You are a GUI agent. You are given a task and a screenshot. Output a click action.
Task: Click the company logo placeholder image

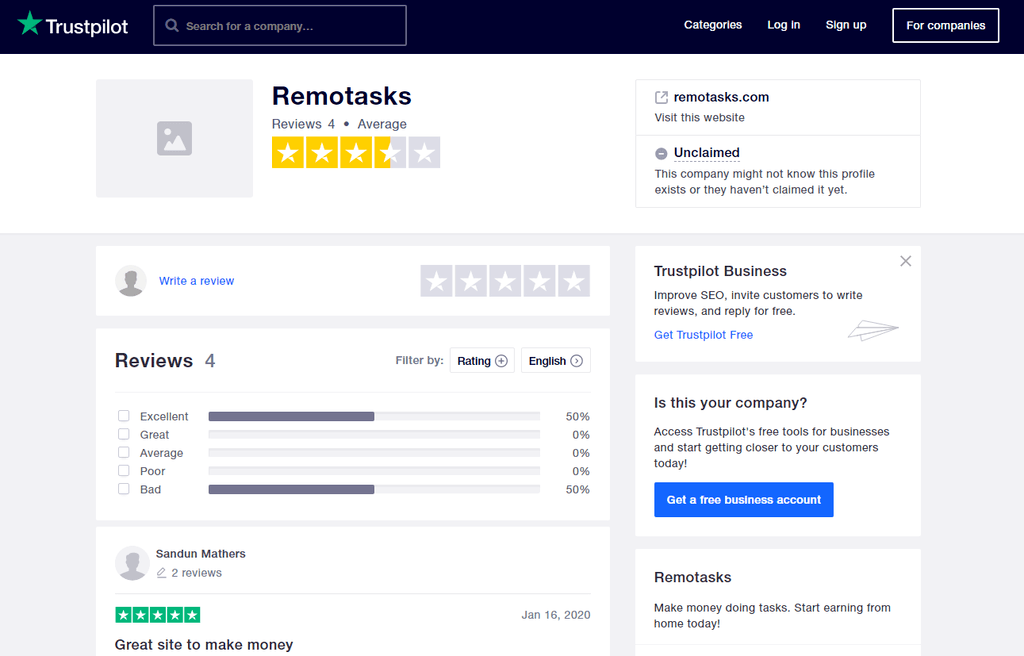[174, 138]
